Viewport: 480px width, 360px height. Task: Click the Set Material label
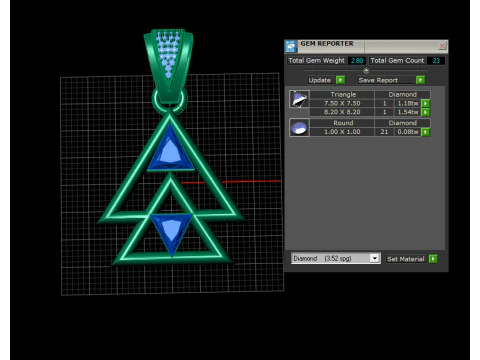click(406, 259)
